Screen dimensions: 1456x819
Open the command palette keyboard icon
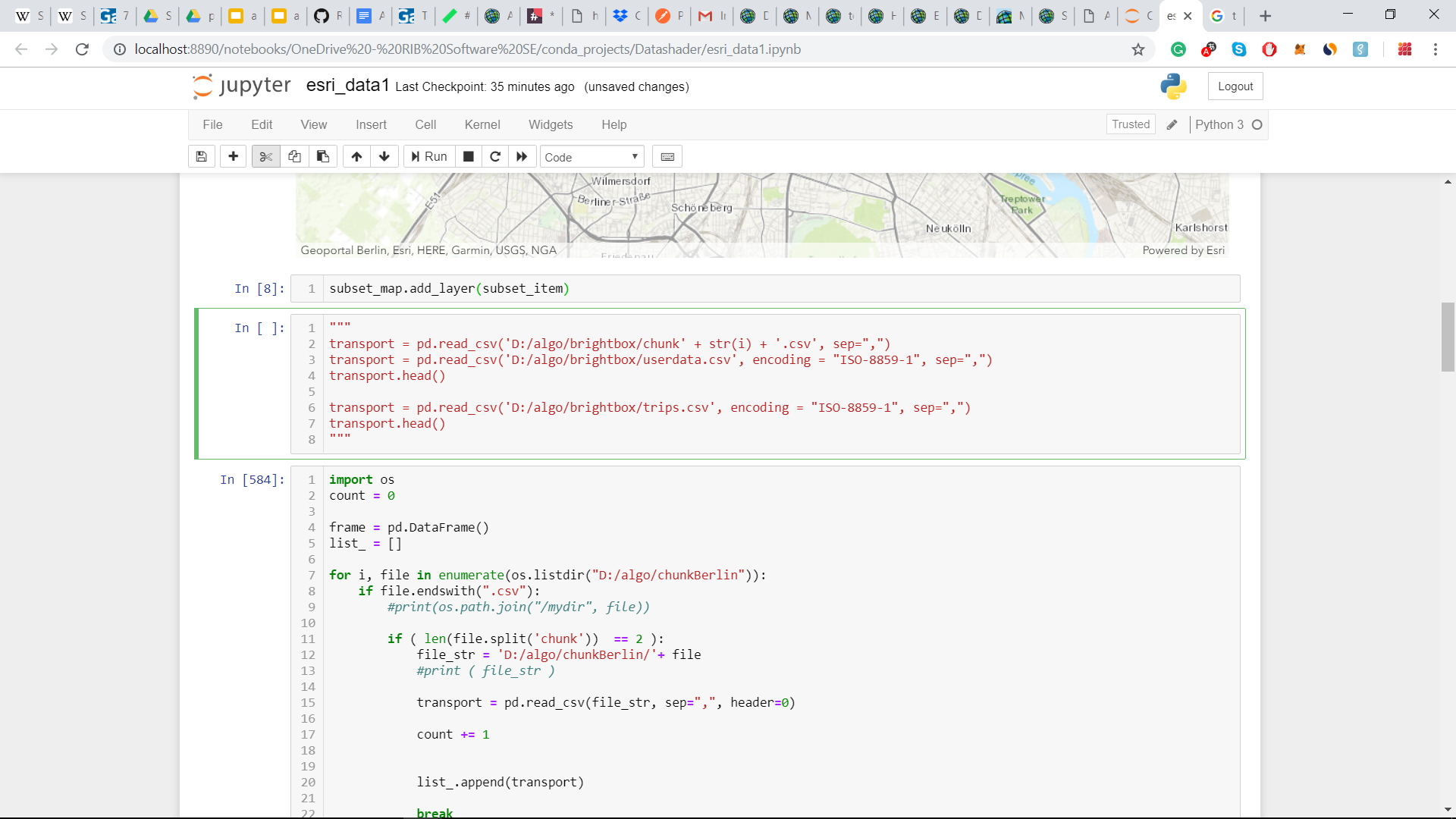coord(667,156)
